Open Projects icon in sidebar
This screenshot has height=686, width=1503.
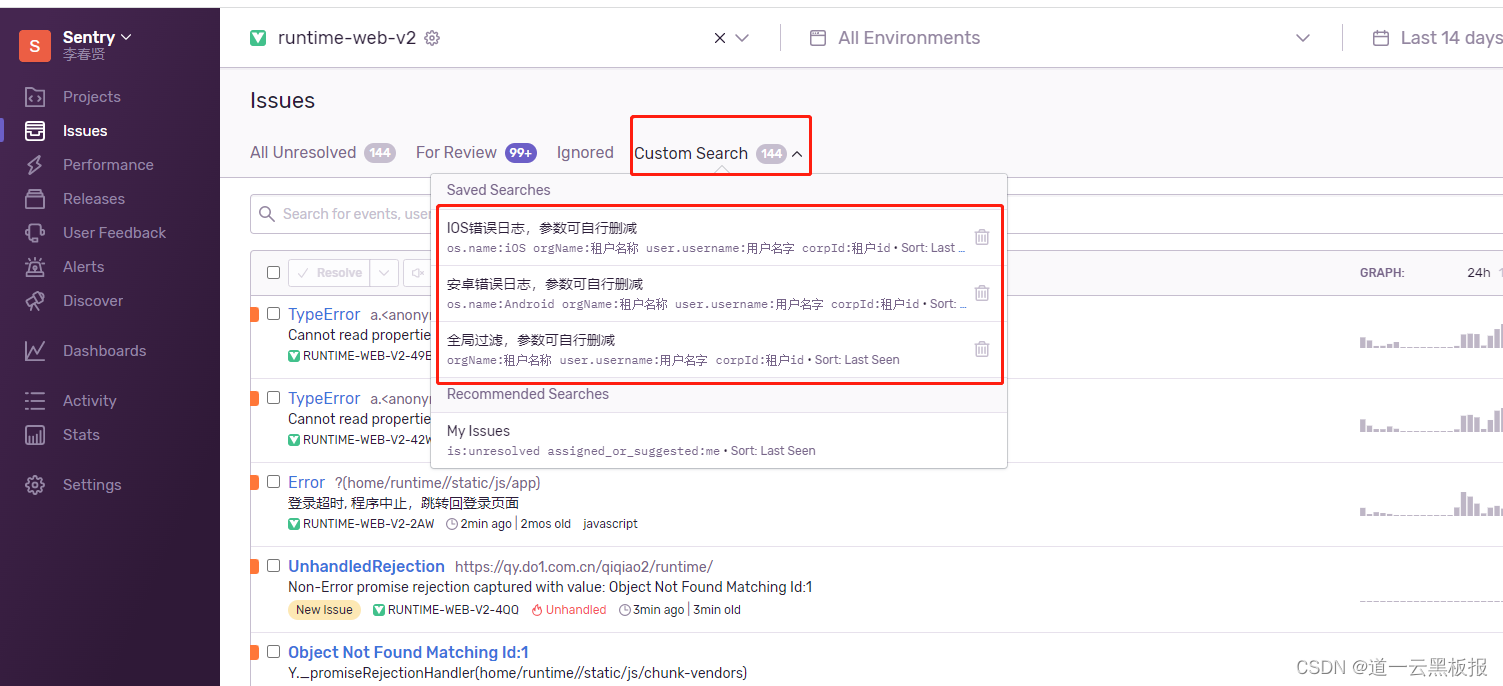point(35,97)
